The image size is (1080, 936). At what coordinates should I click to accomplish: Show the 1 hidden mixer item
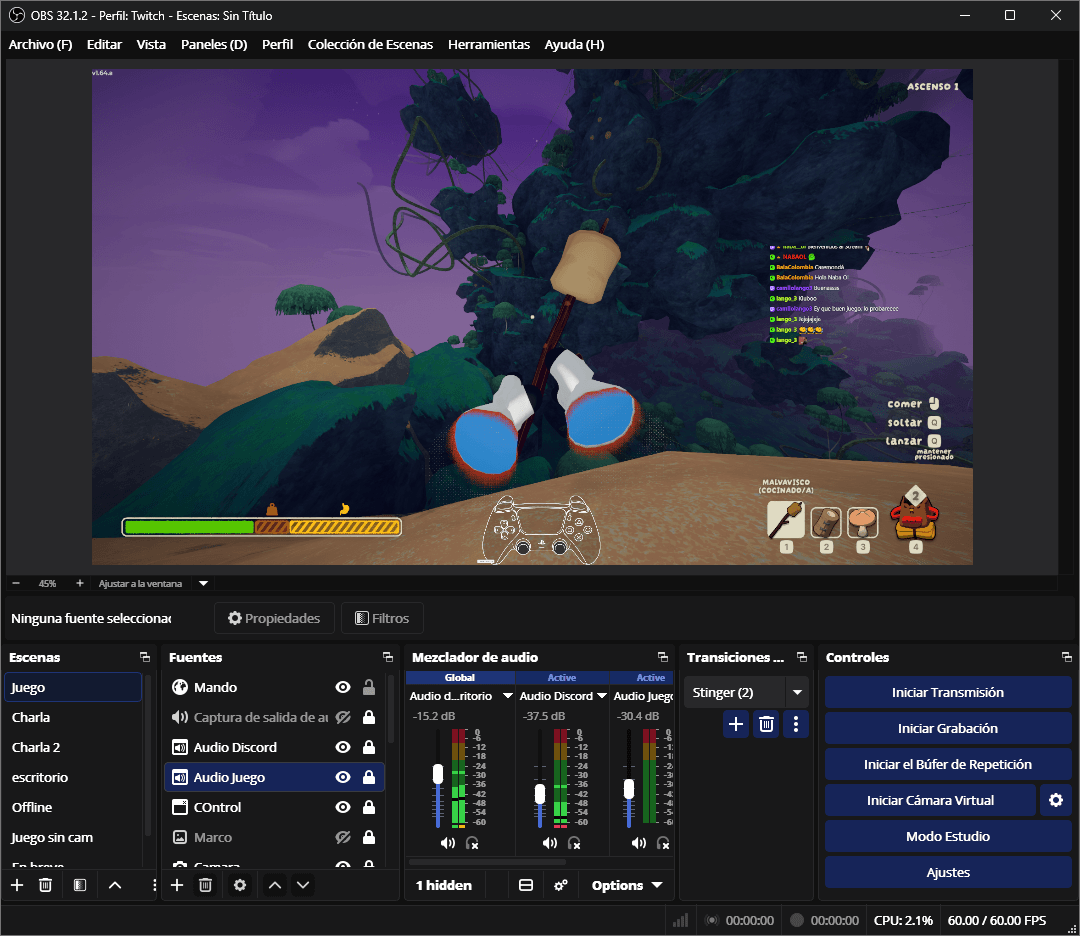(444, 886)
